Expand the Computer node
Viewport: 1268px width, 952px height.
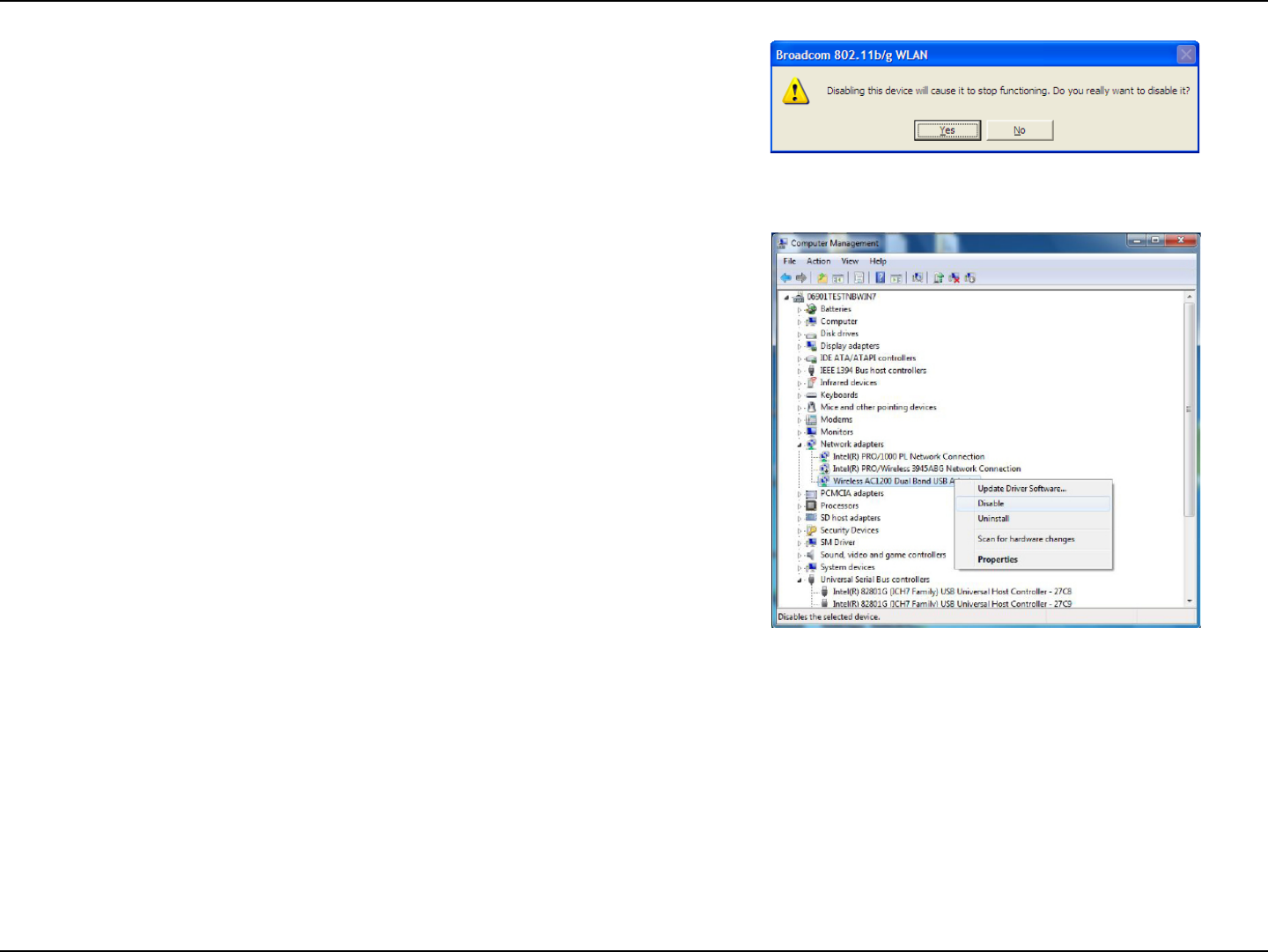pos(800,322)
